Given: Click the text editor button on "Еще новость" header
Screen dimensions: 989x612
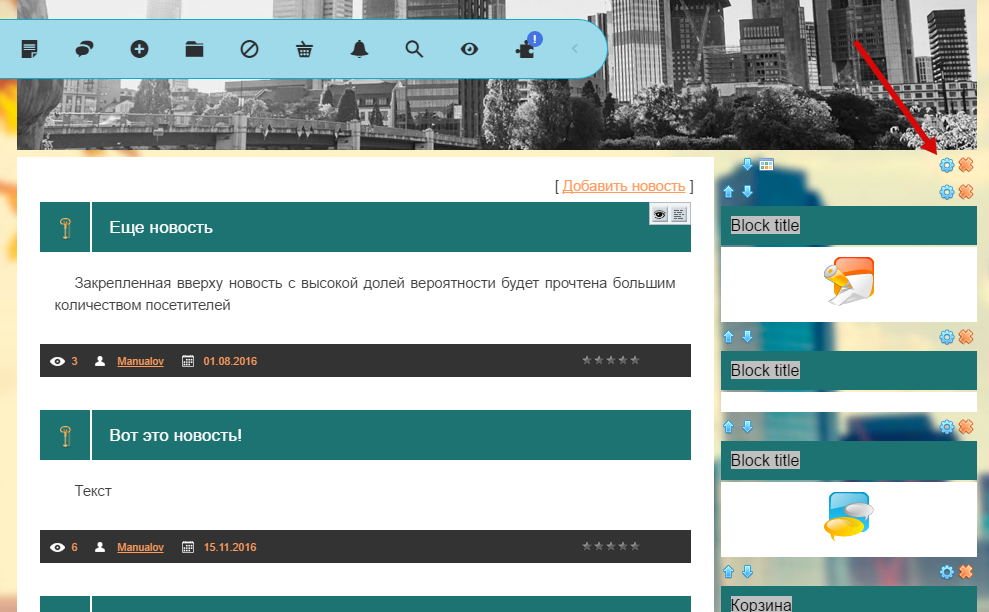Looking at the screenshot, I should click(680, 214).
